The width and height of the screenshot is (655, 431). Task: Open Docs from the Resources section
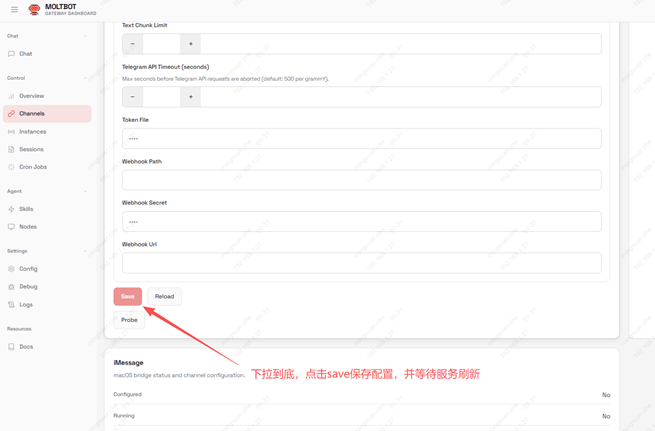coord(26,347)
